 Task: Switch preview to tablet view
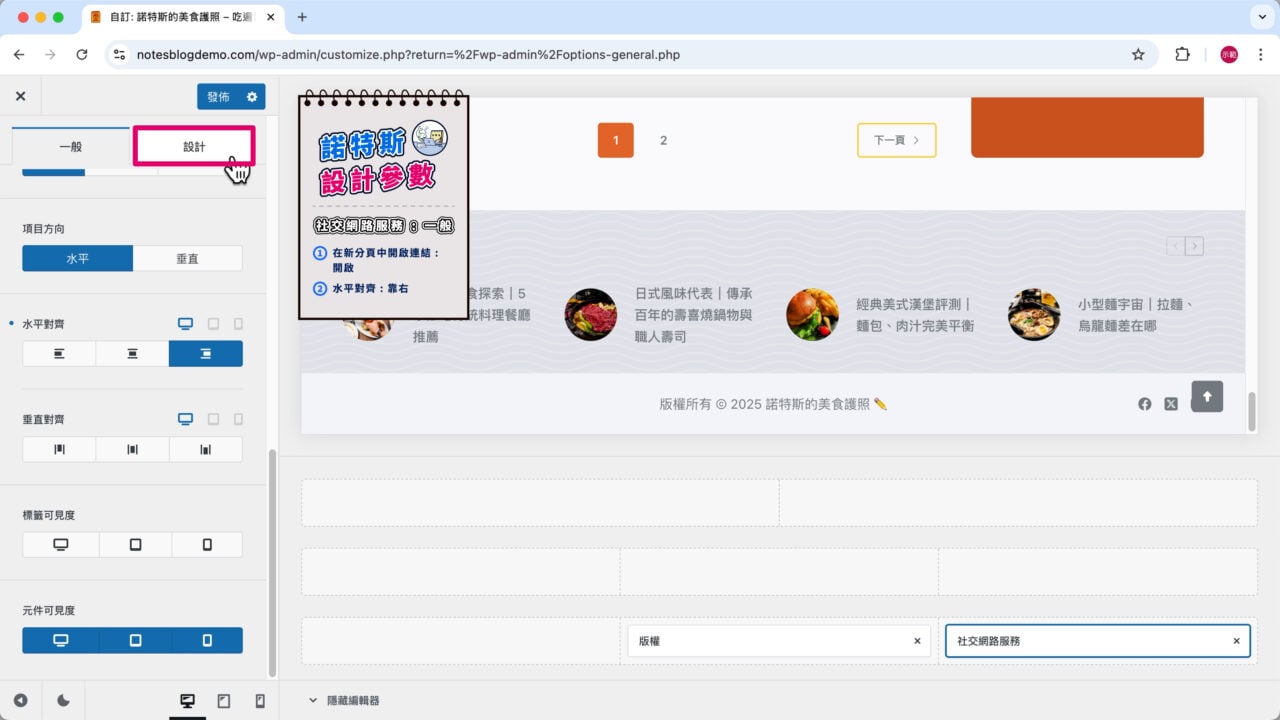224,701
